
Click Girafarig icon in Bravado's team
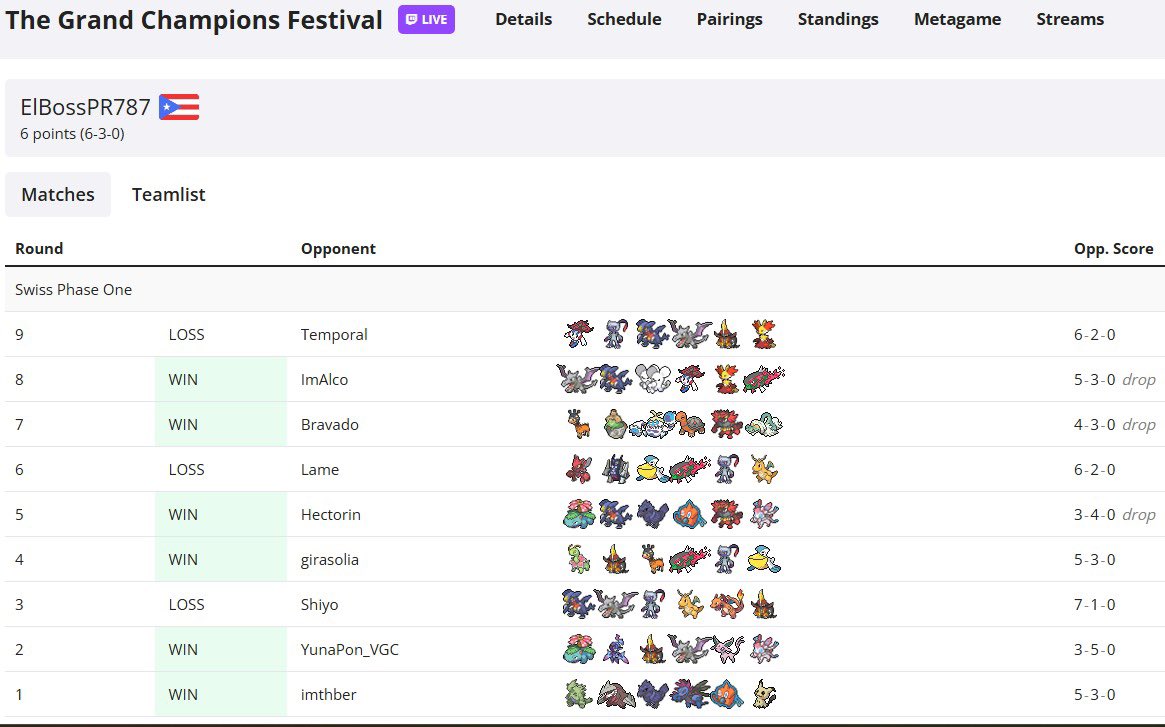click(579, 424)
